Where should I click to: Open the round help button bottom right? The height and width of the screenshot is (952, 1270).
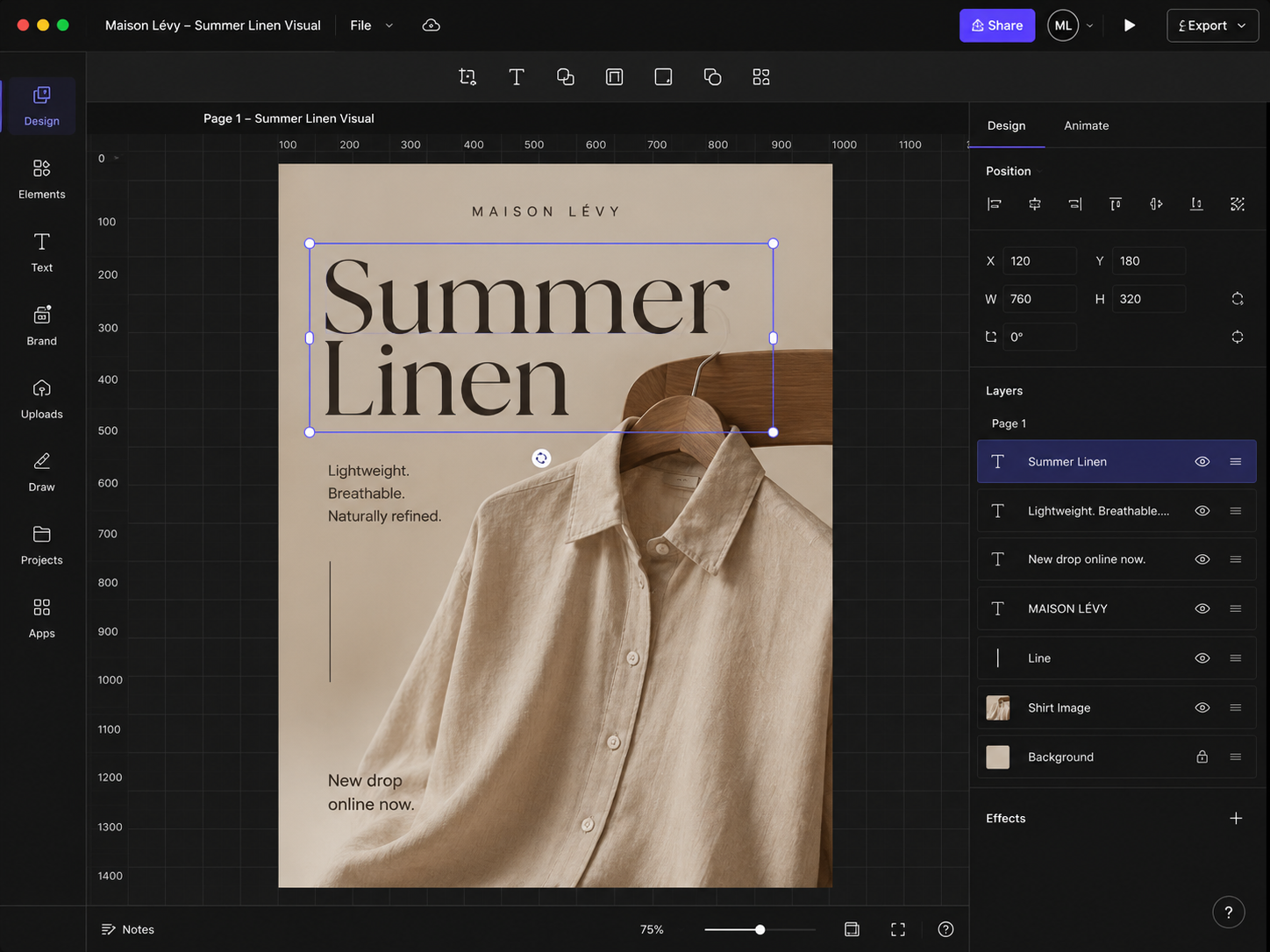pos(1229,913)
